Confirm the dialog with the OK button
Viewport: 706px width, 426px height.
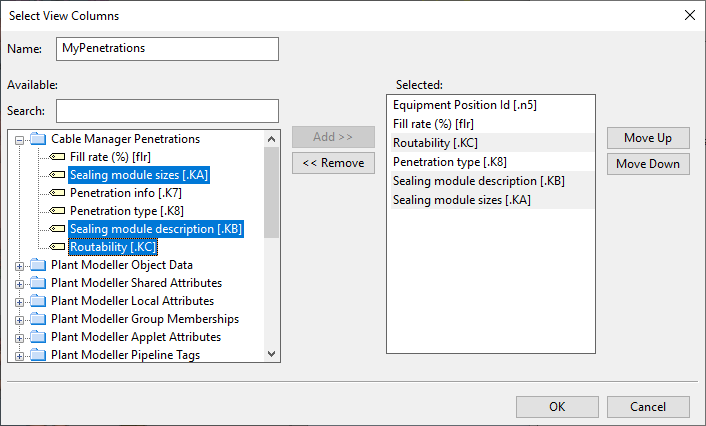coord(557,406)
